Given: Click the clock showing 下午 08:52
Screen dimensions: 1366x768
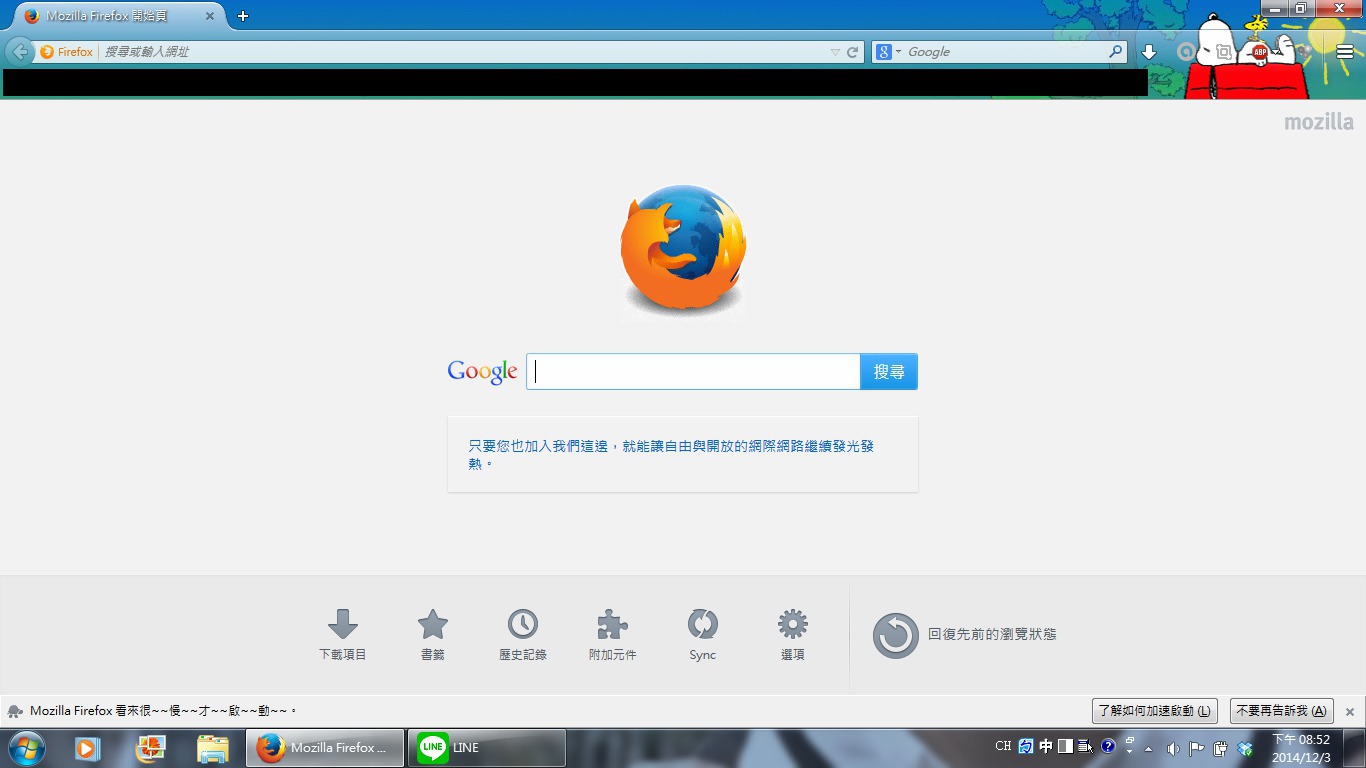Looking at the screenshot, I should (1301, 748).
